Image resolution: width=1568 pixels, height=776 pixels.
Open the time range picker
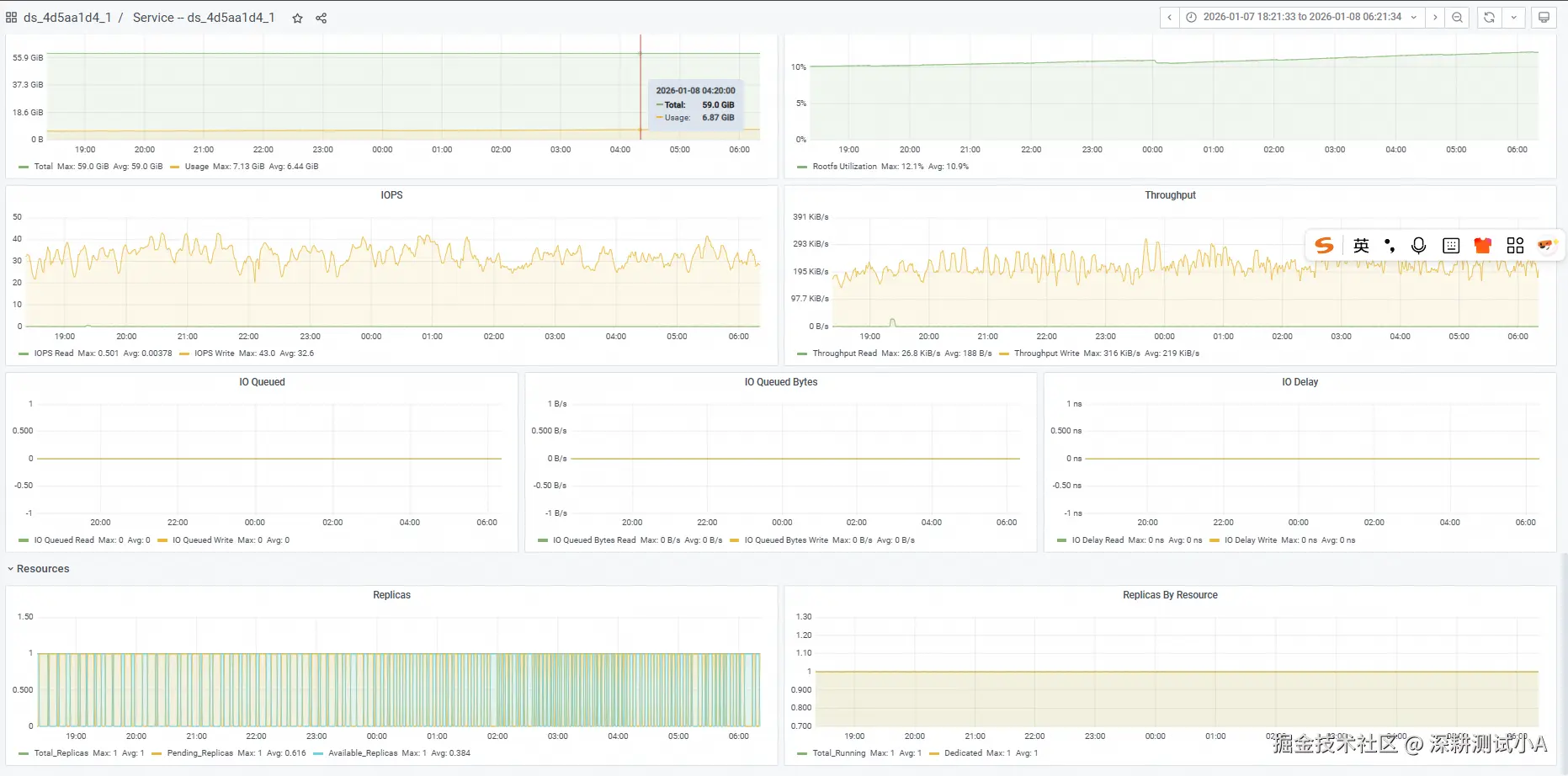coord(1302,17)
